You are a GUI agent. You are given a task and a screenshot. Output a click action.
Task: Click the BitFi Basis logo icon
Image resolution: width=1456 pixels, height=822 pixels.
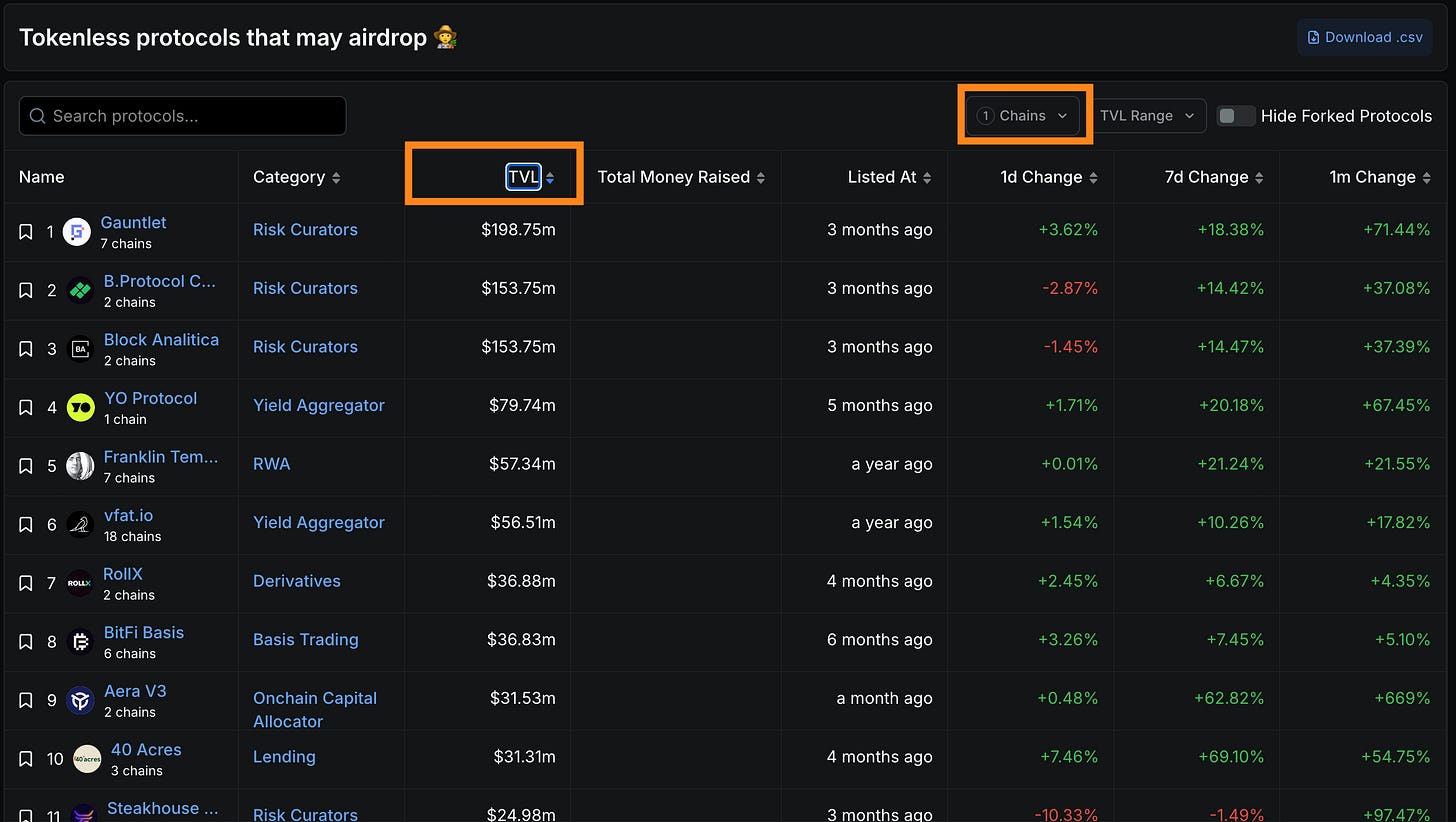click(x=80, y=642)
